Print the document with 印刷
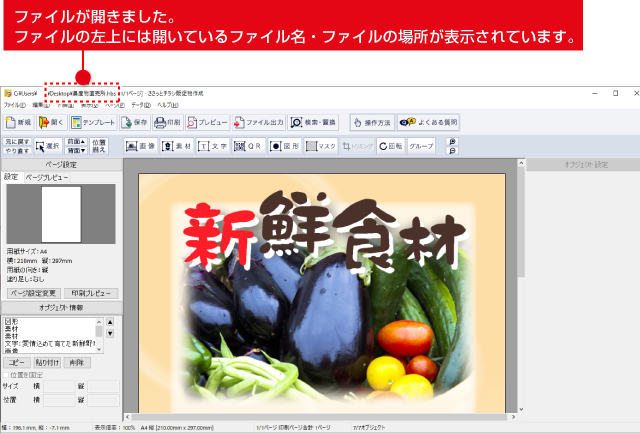640x434 pixels. coord(168,122)
